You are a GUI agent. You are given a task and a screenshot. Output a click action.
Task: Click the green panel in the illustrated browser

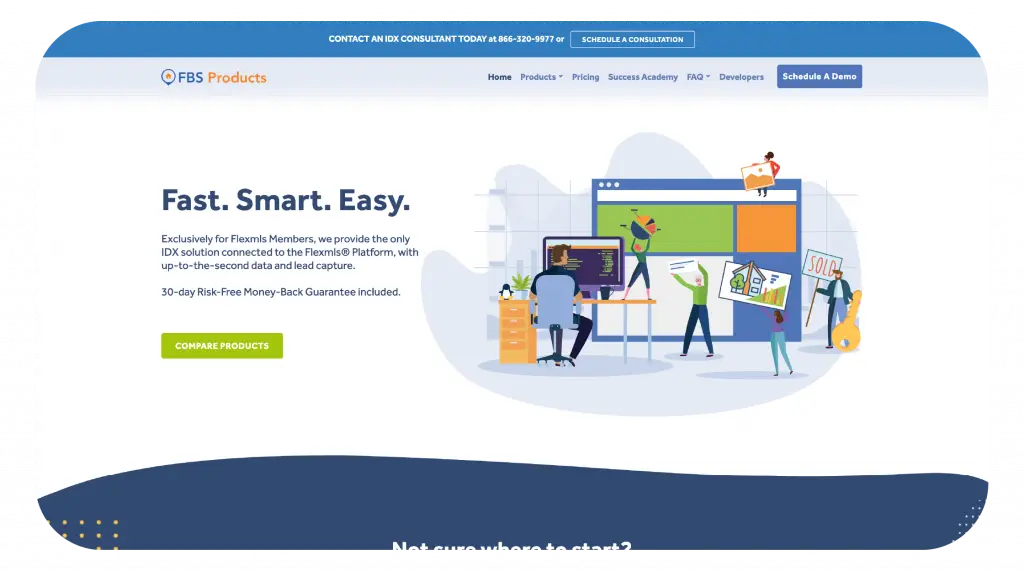tap(664, 228)
